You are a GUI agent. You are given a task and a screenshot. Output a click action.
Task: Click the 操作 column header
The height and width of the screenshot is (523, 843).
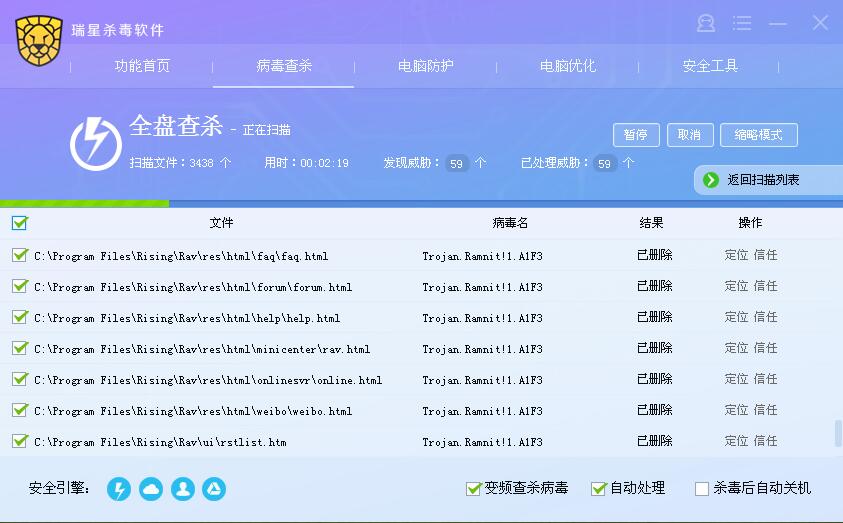coord(750,223)
